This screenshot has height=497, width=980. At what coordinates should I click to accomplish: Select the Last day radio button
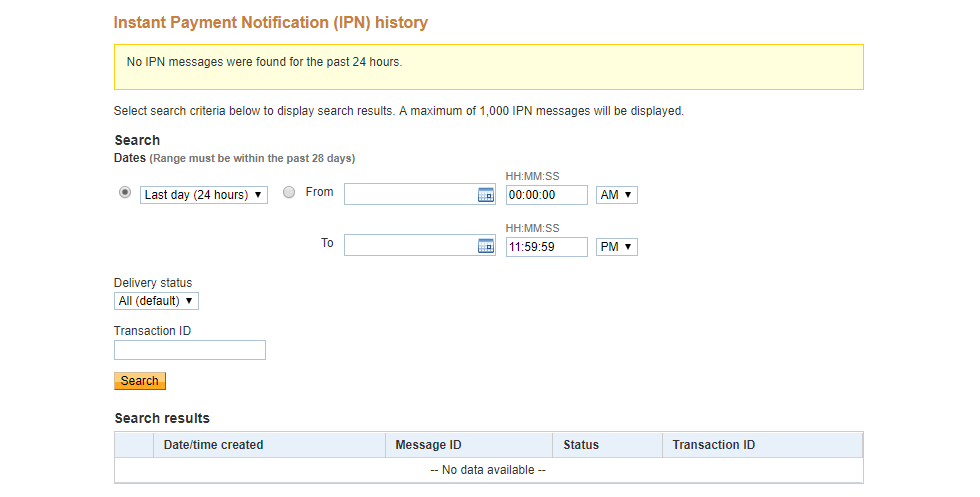tap(125, 193)
